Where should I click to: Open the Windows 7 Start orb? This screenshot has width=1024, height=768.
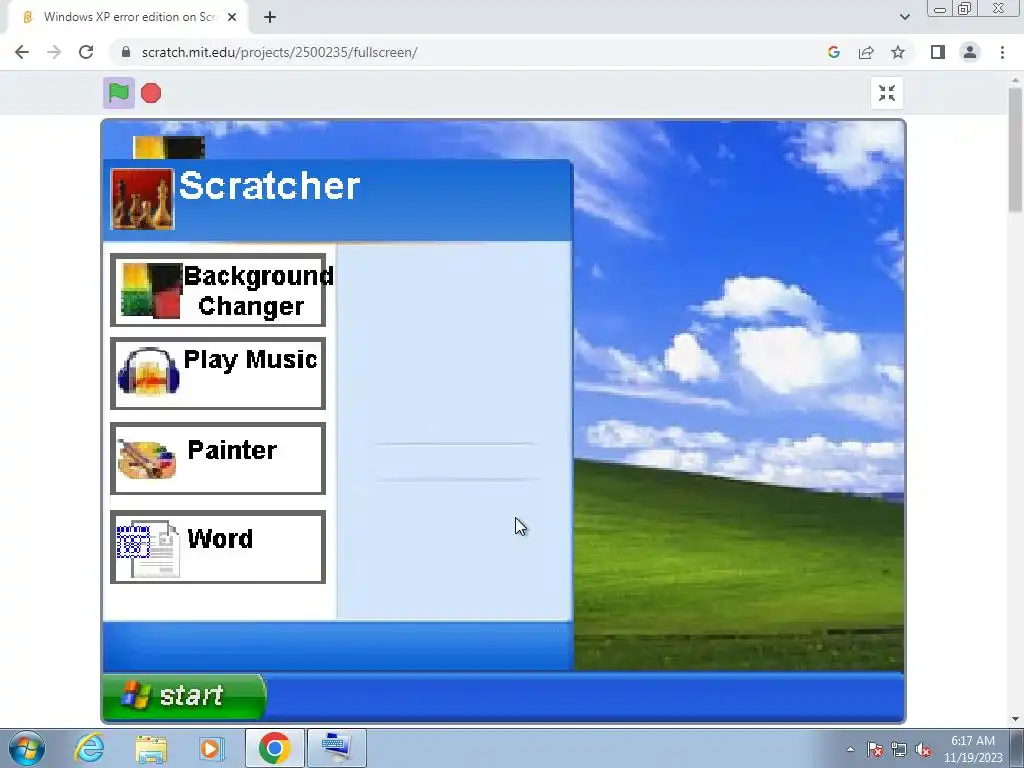tap(27, 748)
